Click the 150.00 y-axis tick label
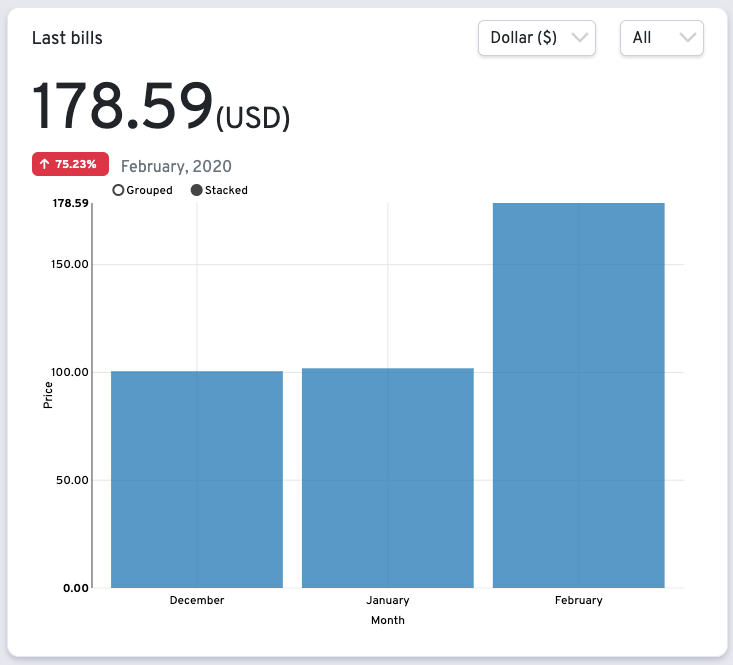This screenshot has height=665, width=733. point(70,265)
